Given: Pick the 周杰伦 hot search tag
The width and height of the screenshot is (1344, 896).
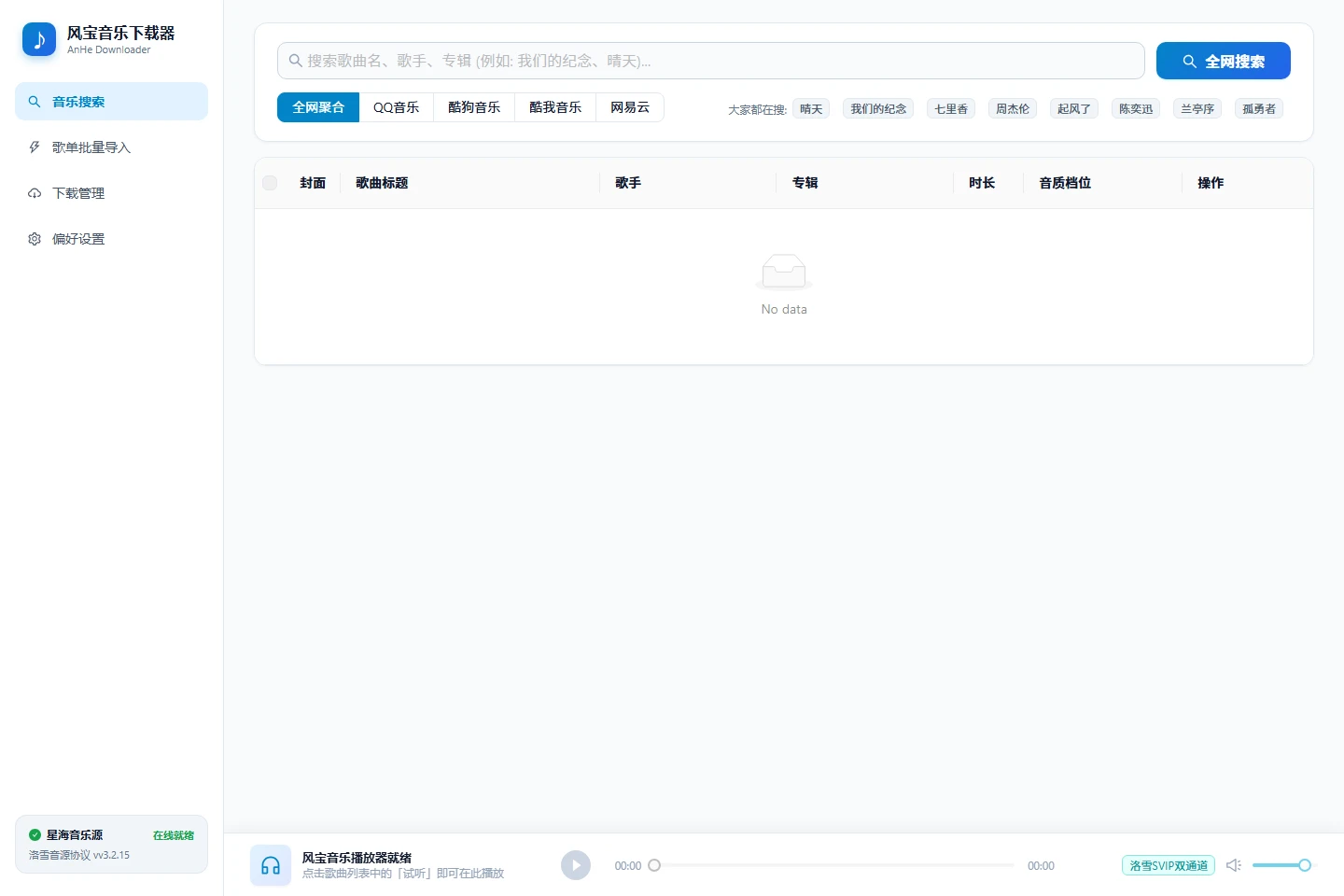Looking at the screenshot, I should tap(1013, 108).
